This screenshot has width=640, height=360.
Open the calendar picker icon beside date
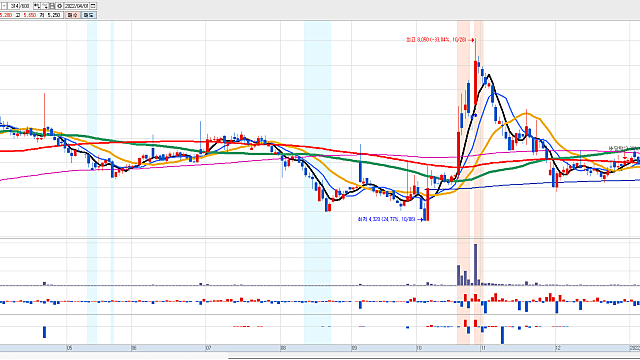click(x=93, y=6)
